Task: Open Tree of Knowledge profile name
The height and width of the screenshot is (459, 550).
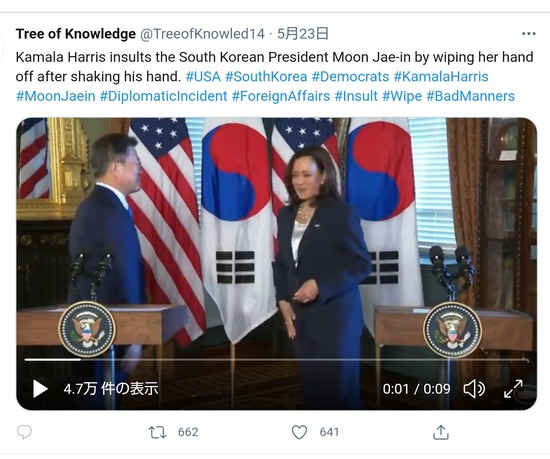Action: tap(76, 34)
